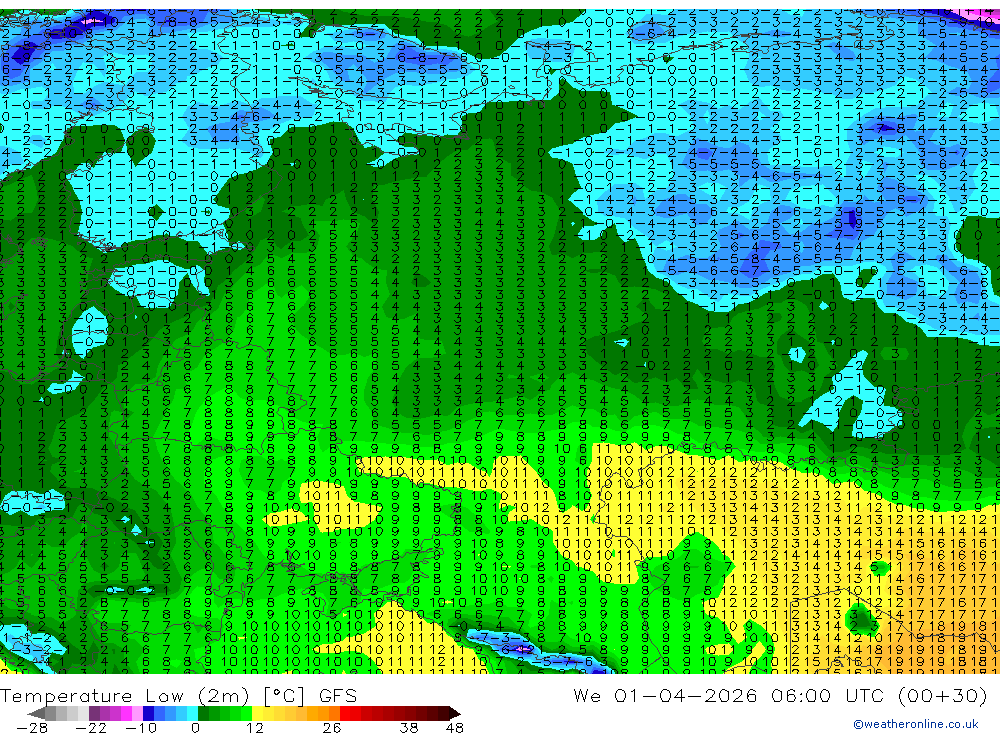Click the legend label "12"
This screenshot has width=1000, height=733.
[x=255, y=727]
